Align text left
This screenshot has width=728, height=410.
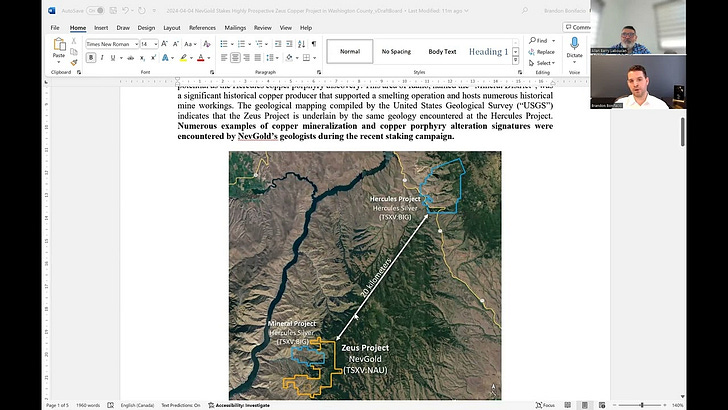(224, 58)
